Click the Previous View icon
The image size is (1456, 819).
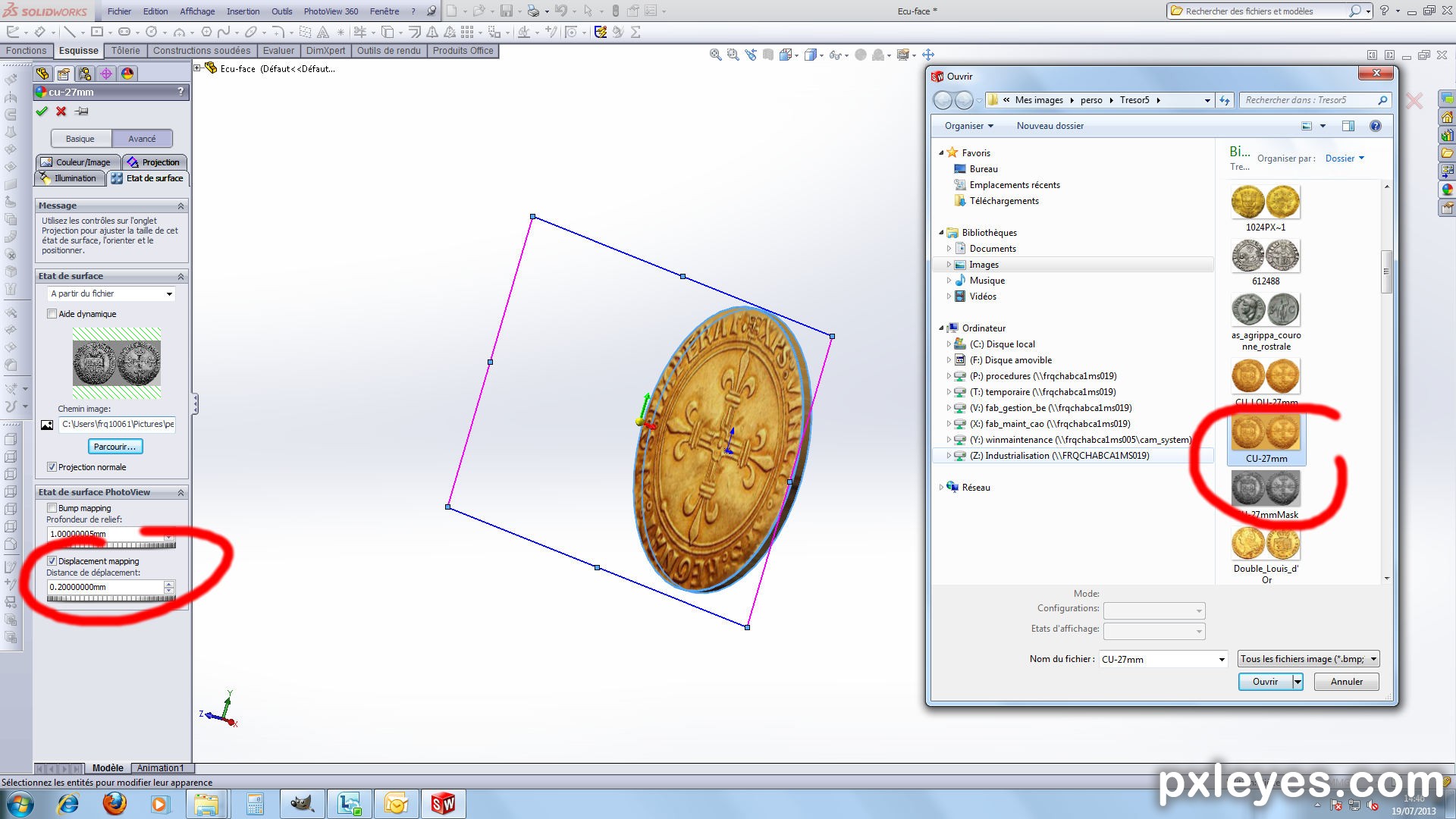pyautogui.click(x=751, y=55)
